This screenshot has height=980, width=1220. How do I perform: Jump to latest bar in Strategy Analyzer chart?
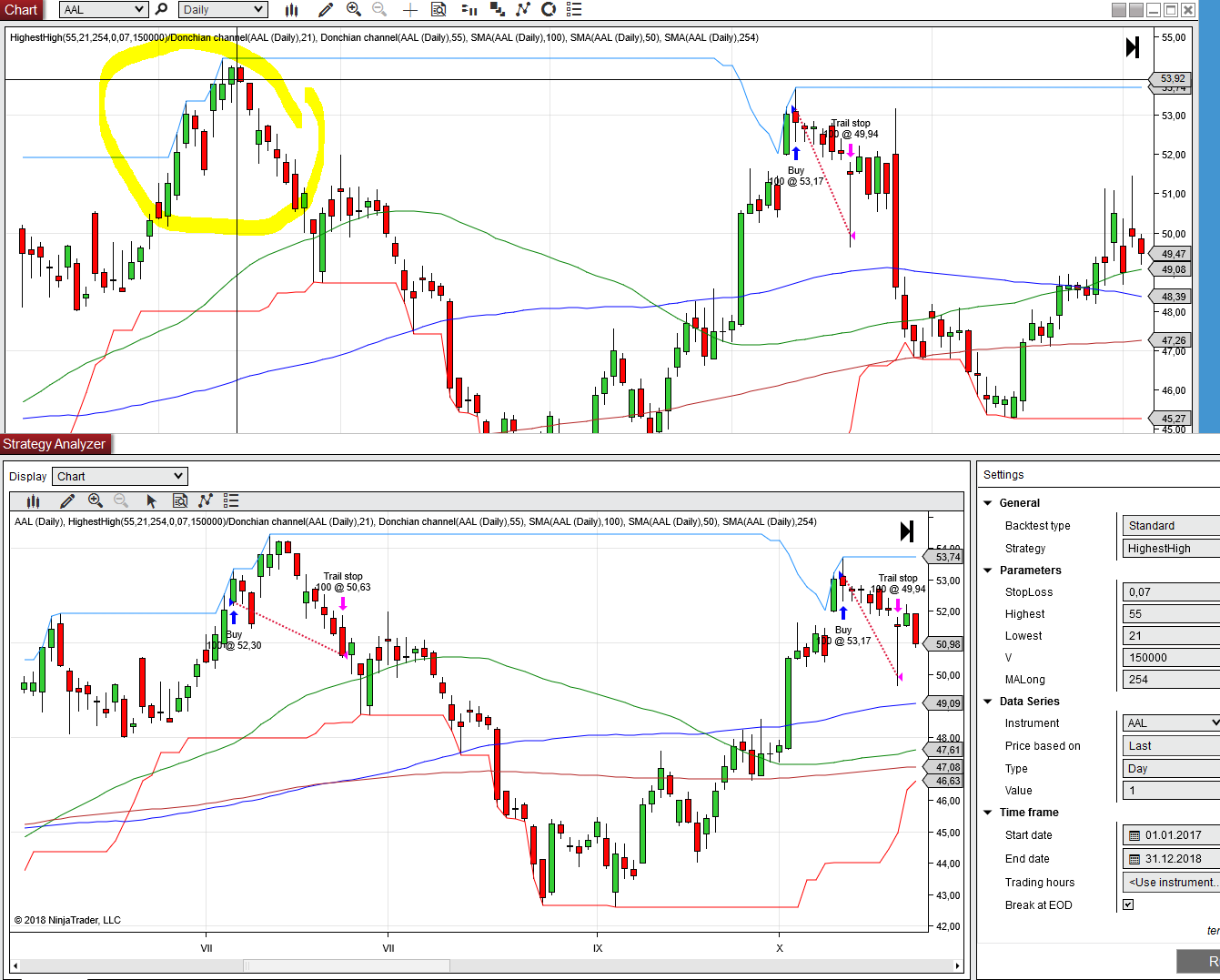click(907, 531)
